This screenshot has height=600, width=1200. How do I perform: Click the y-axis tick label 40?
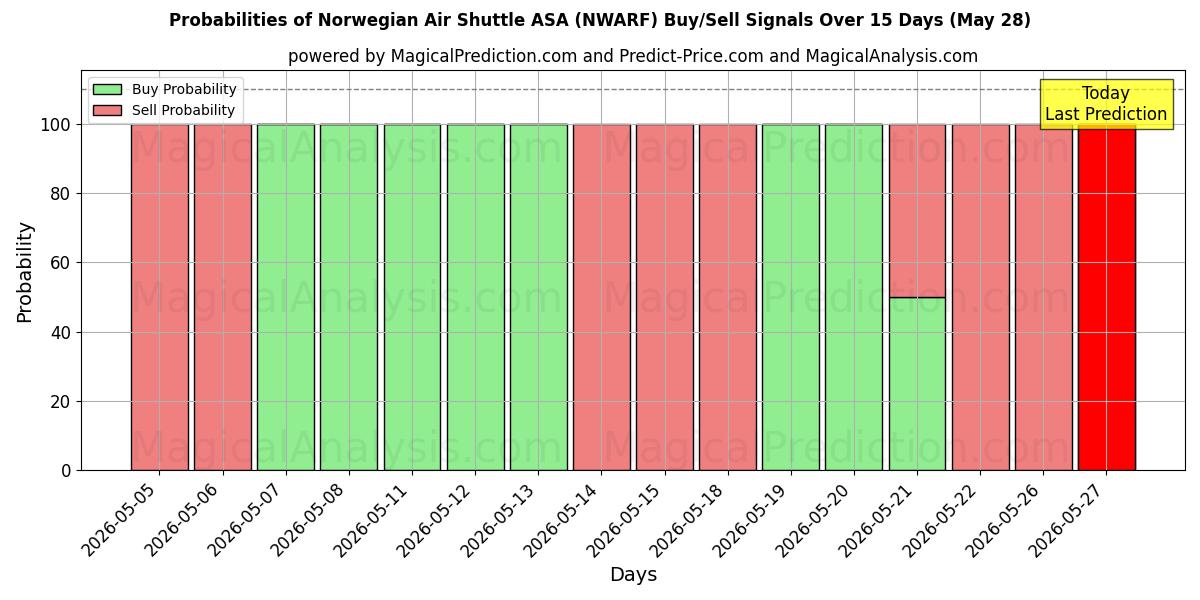pyautogui.click(x=61, y=332)
